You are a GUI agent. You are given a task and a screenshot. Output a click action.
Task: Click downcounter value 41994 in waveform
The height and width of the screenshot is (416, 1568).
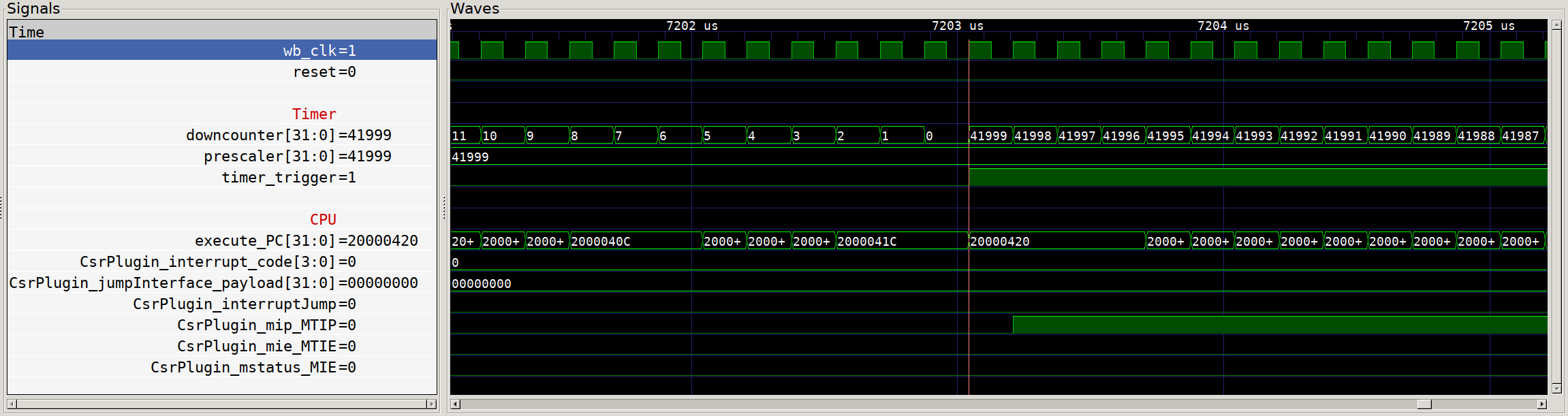[x=1210, y=135]
